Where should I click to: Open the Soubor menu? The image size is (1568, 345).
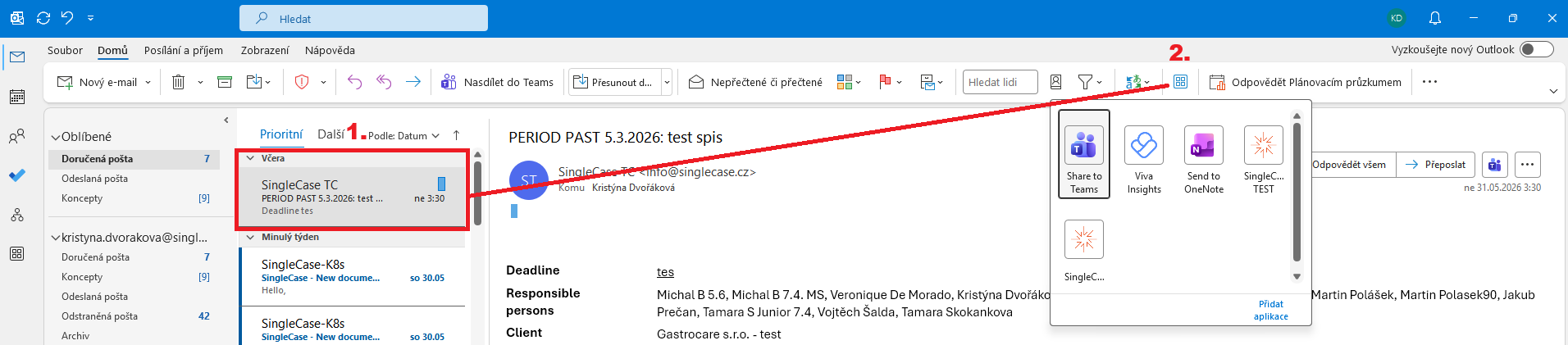click(65, 50)
